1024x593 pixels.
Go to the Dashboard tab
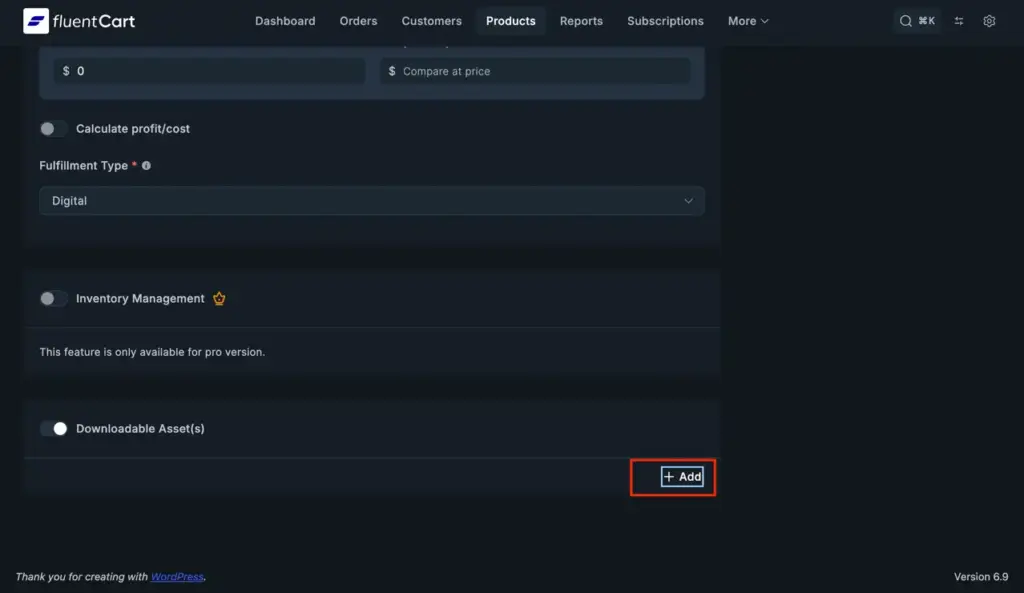pyautogui.click(x=285, y=21)
